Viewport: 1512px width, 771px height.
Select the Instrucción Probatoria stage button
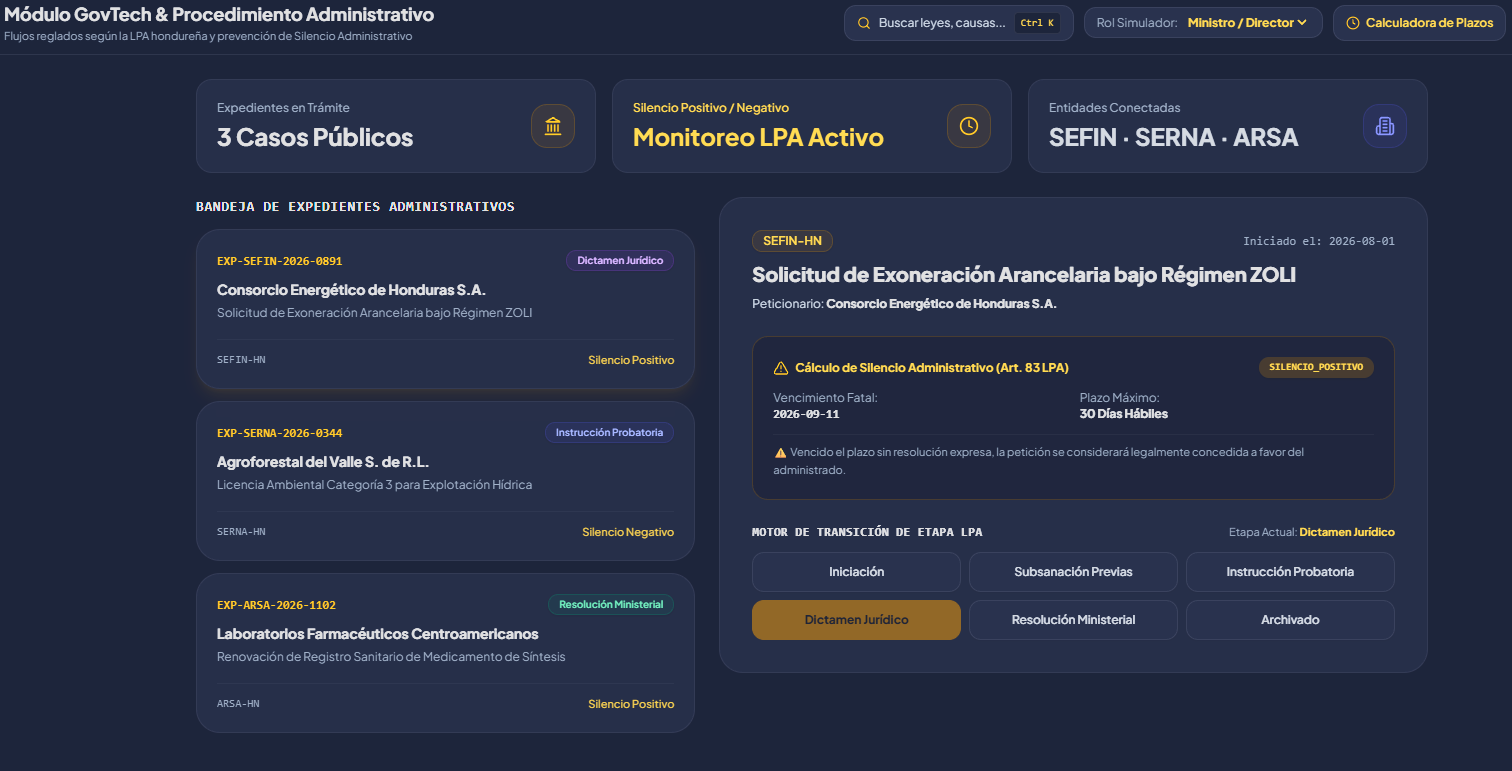[x=1290, y=572]
